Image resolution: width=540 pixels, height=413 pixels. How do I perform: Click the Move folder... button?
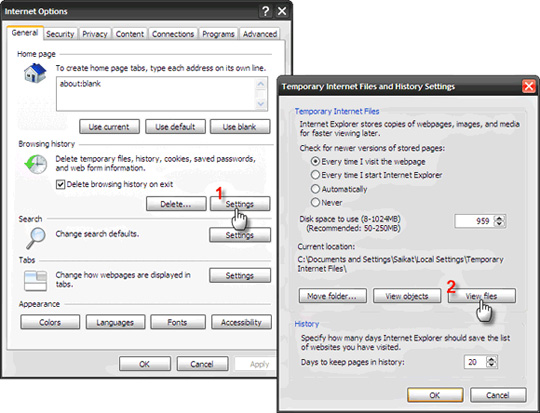[x=333, y=296]
